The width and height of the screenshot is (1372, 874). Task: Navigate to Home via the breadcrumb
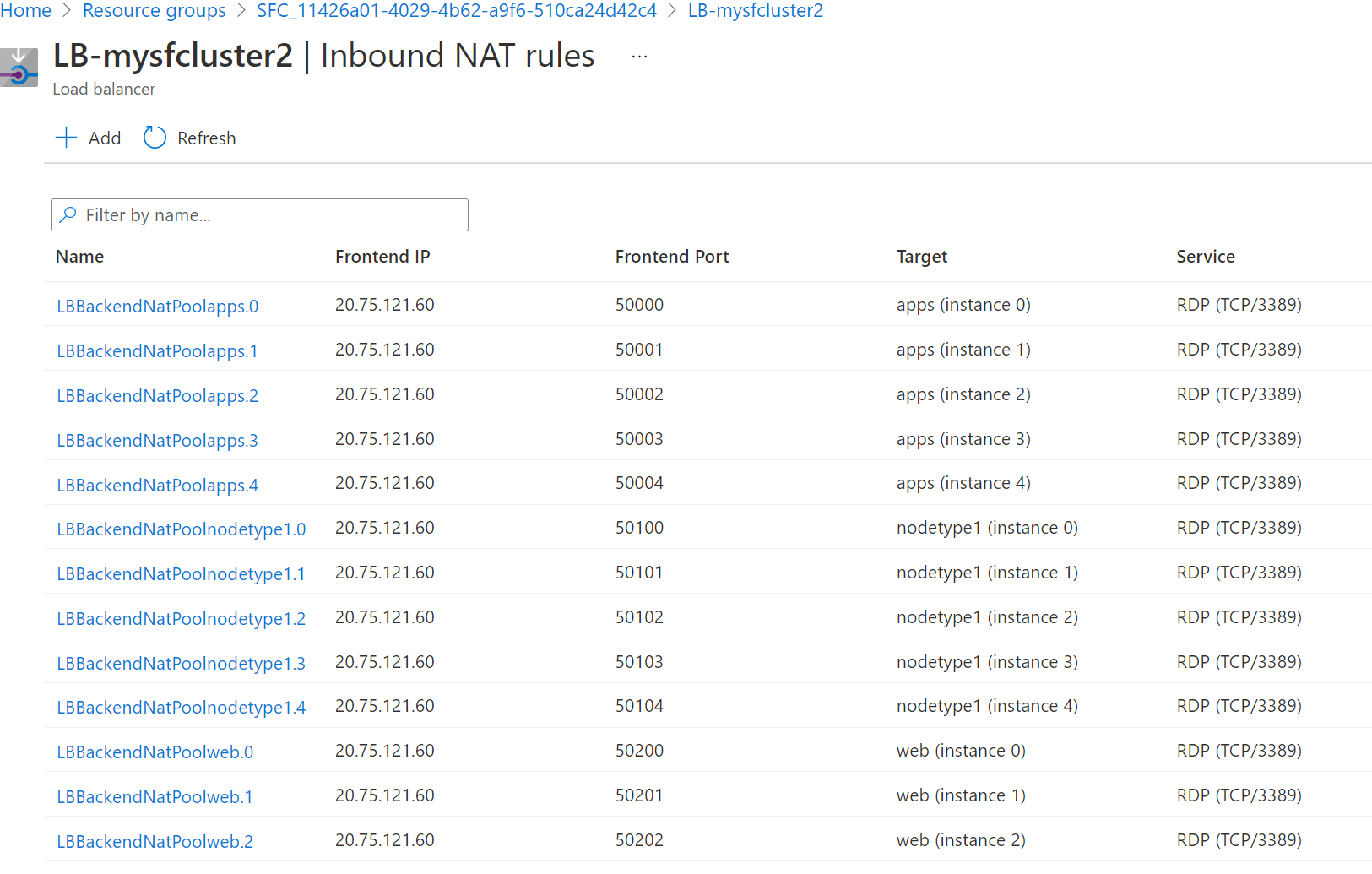[26, 10]
